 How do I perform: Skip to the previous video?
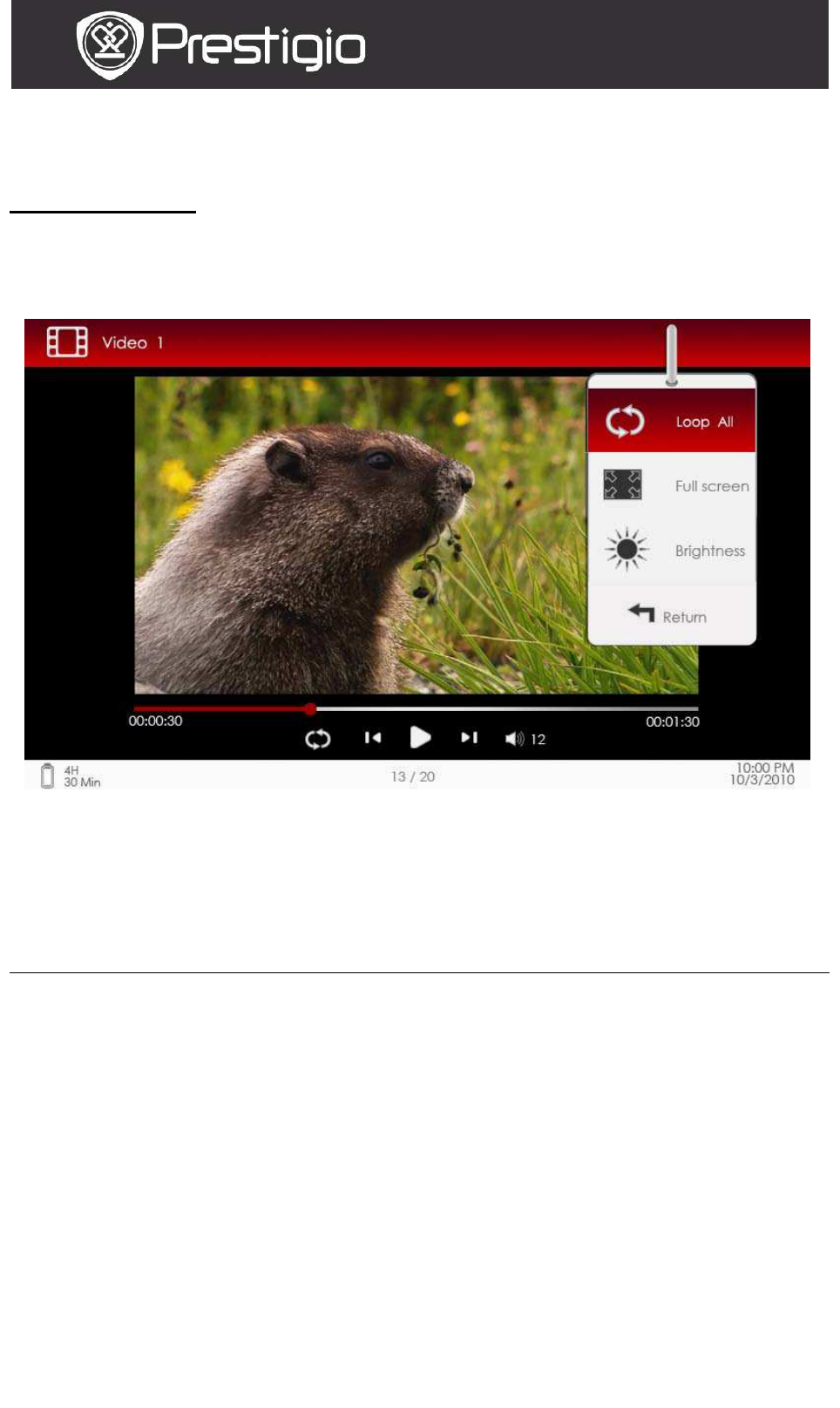373,738
